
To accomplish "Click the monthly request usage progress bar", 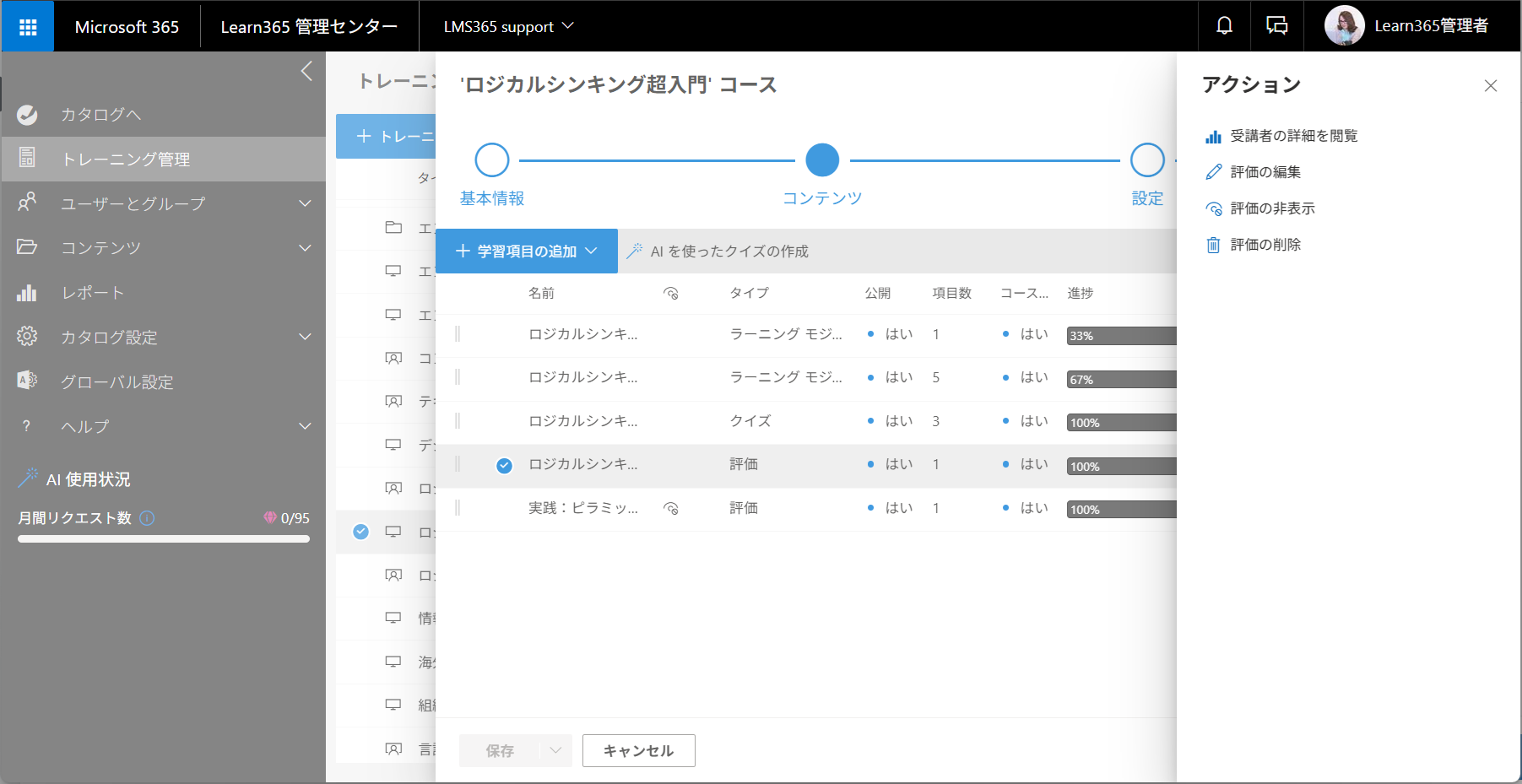I will pyautogui.click(x=164, y=538).
